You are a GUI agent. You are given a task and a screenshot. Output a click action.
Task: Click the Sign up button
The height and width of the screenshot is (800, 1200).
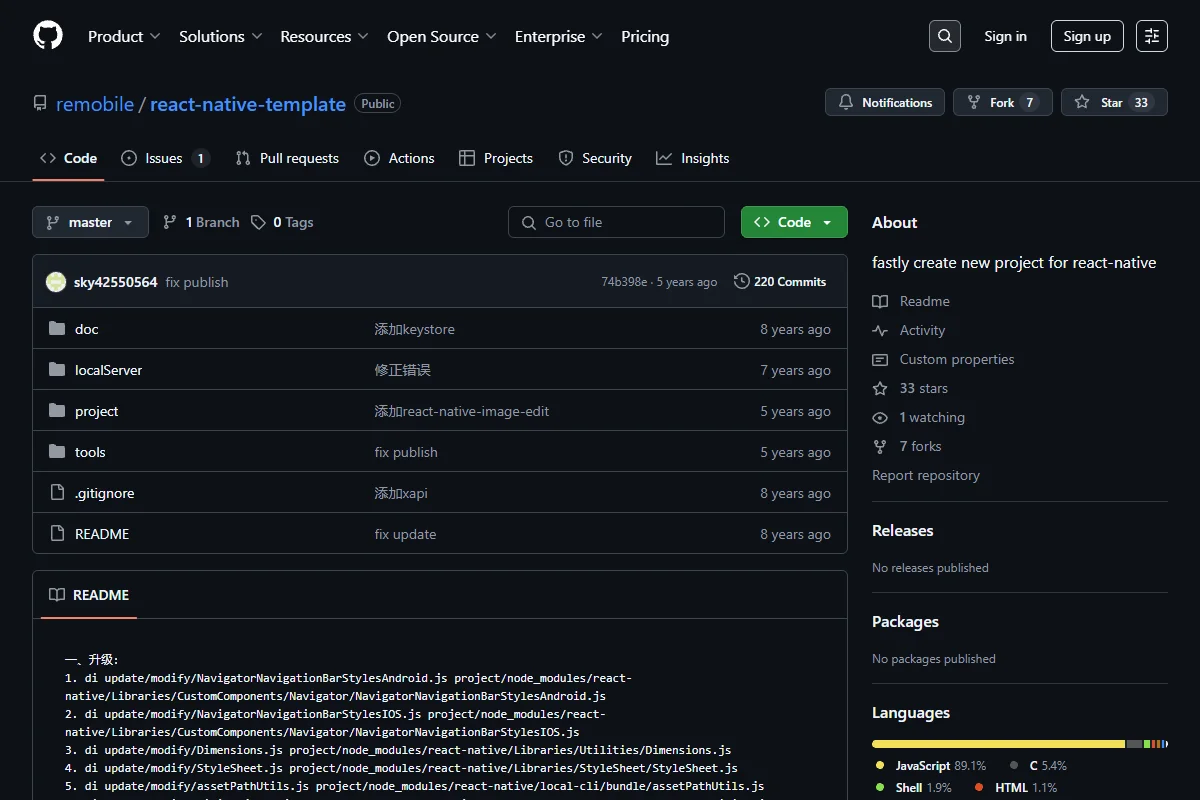tap(1087, 36)
